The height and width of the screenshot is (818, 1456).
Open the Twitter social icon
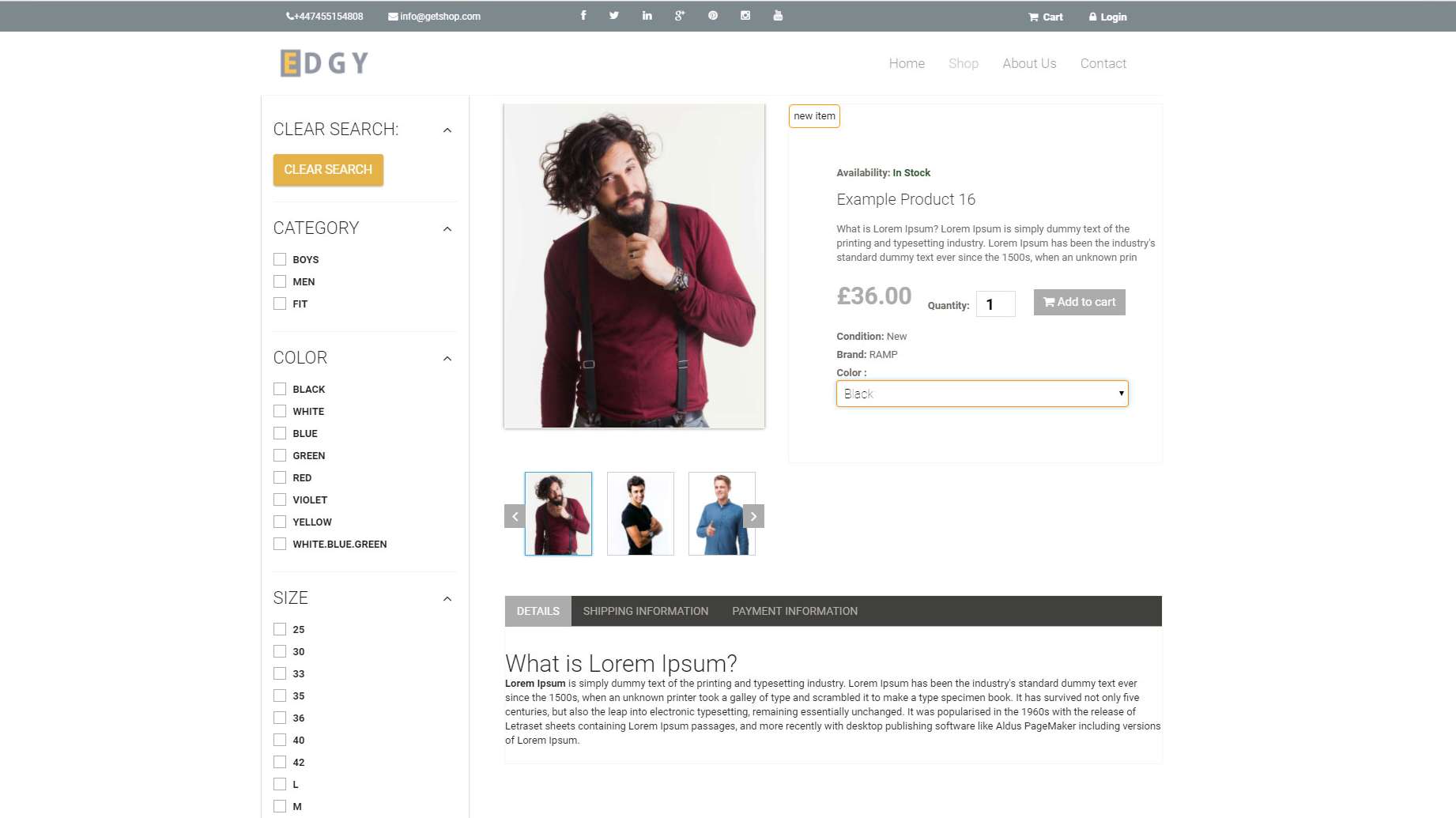click(x=614, y=16)
